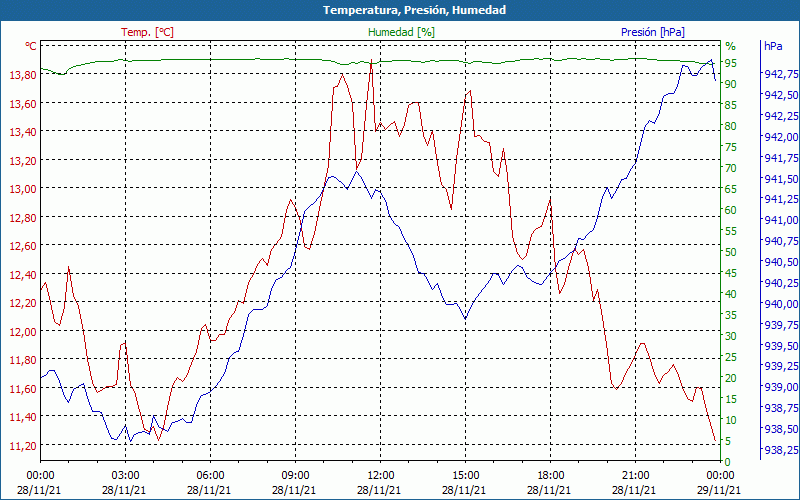Click the green '50' humidity axis value

(x=731, y=252)
